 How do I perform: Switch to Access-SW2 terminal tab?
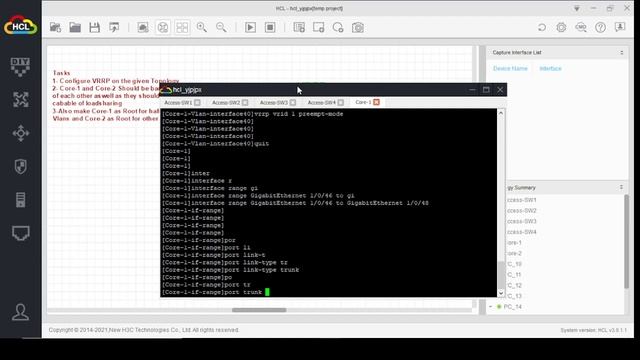[x=226, y=102]
